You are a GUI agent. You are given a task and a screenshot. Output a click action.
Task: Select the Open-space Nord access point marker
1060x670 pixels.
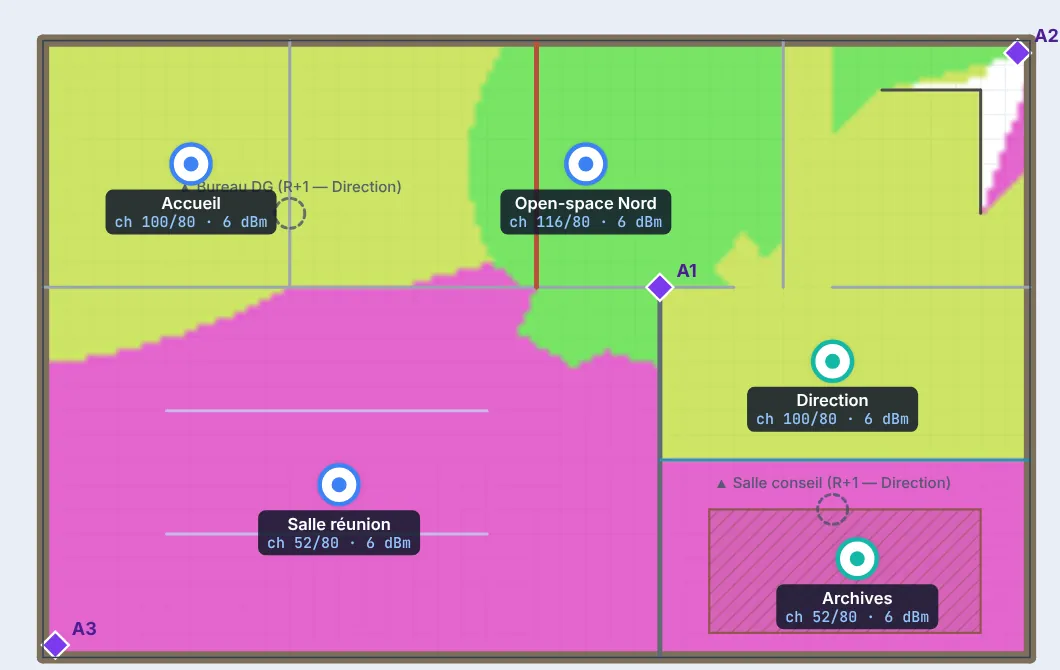pyautogui.click(x=585, y=164)
